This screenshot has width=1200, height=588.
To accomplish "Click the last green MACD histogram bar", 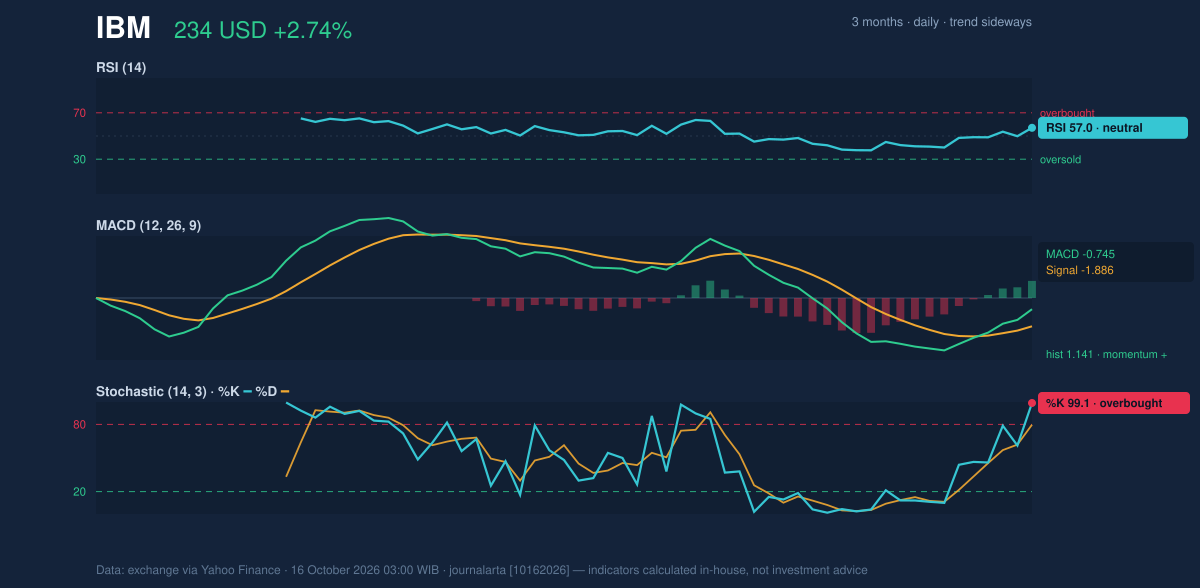I will [x=1031, y=289].
